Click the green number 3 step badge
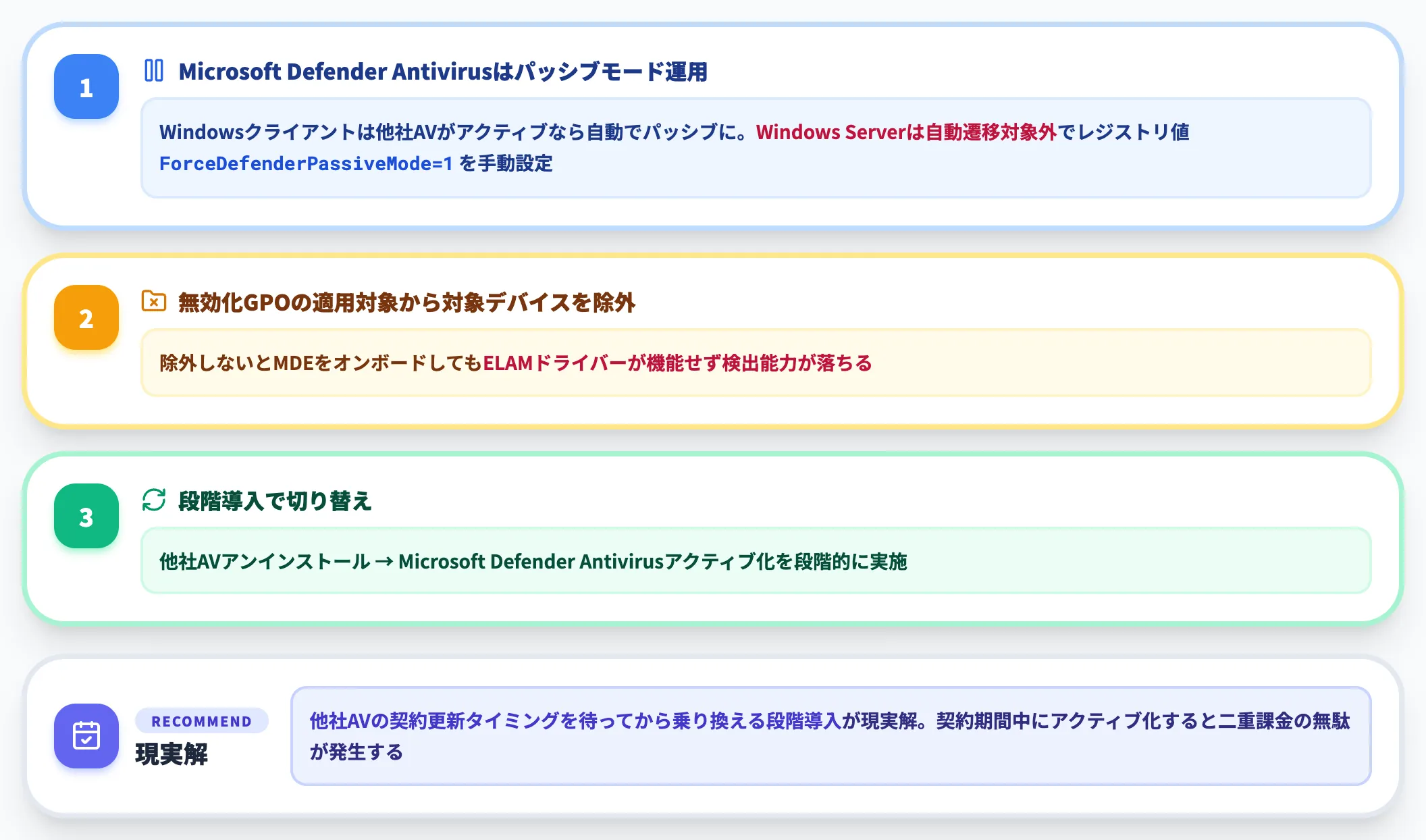 86,516
